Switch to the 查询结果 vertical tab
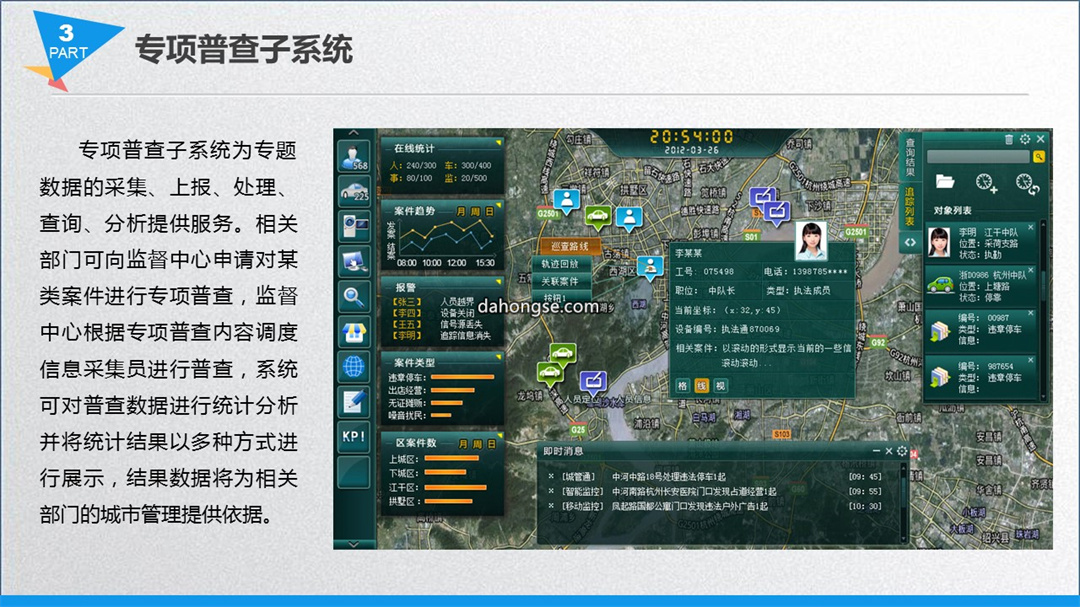1080x607 pixels. tap(909, 156)
